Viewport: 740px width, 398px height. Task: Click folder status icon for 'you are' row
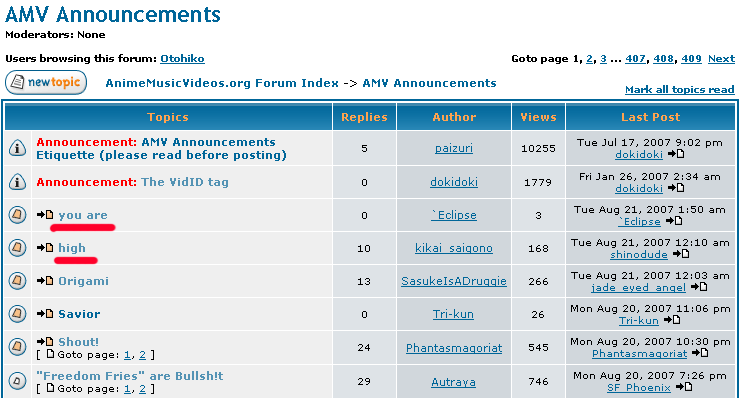click(17, 215)
